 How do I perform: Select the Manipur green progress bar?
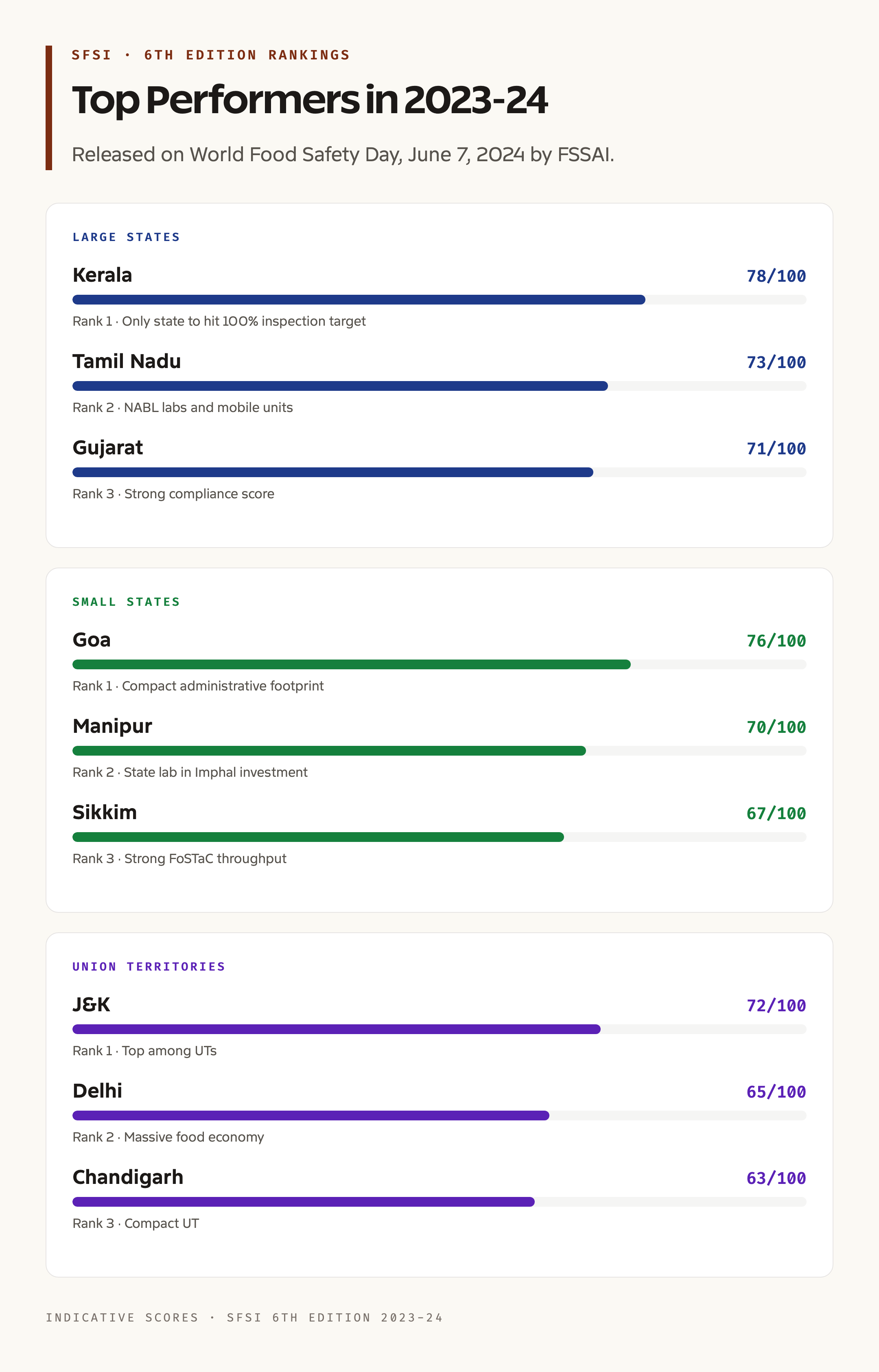click(x=439, y=751)
